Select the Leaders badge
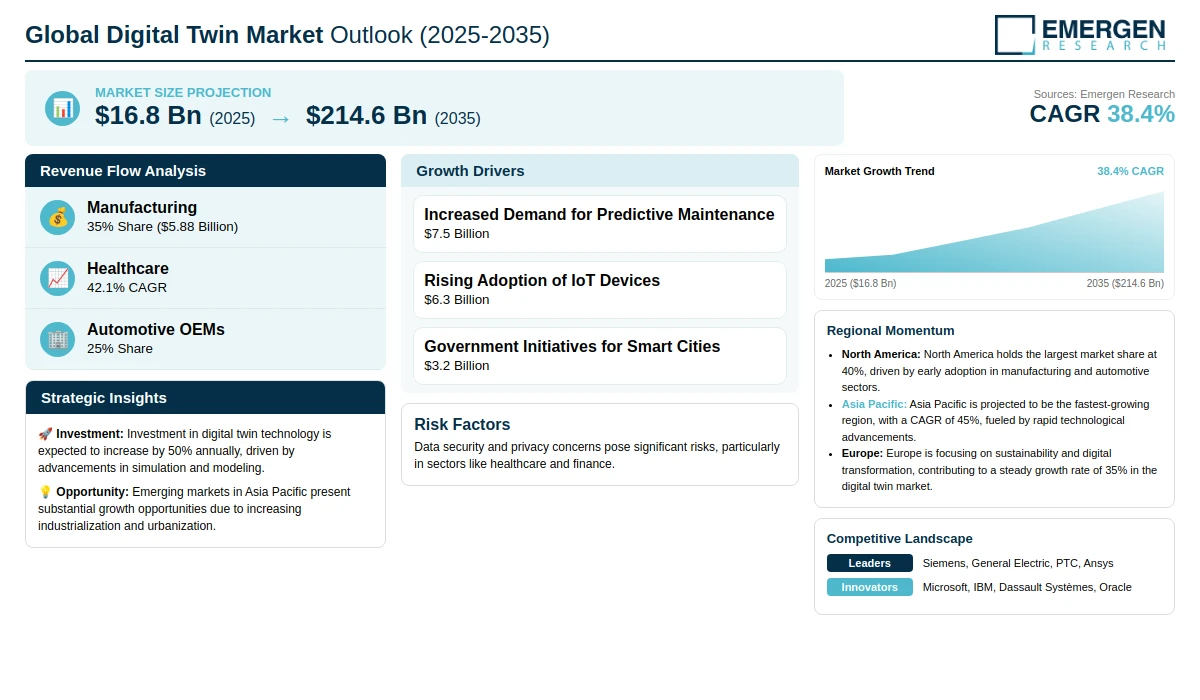The image size is (1200, 700). [869, 563]
